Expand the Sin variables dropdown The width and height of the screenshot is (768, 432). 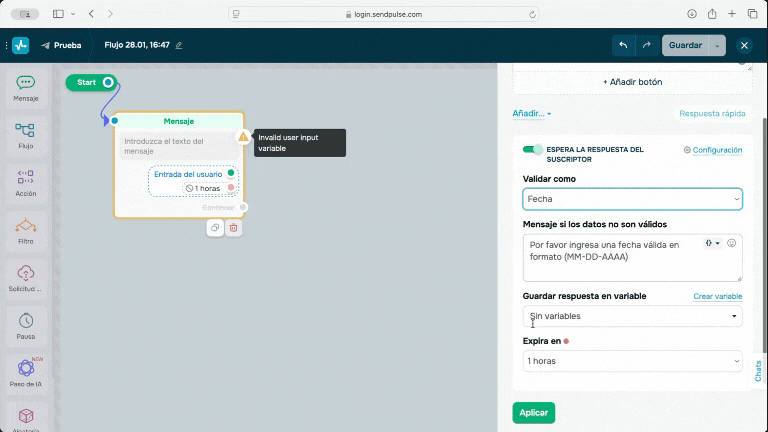click(632, 316)
